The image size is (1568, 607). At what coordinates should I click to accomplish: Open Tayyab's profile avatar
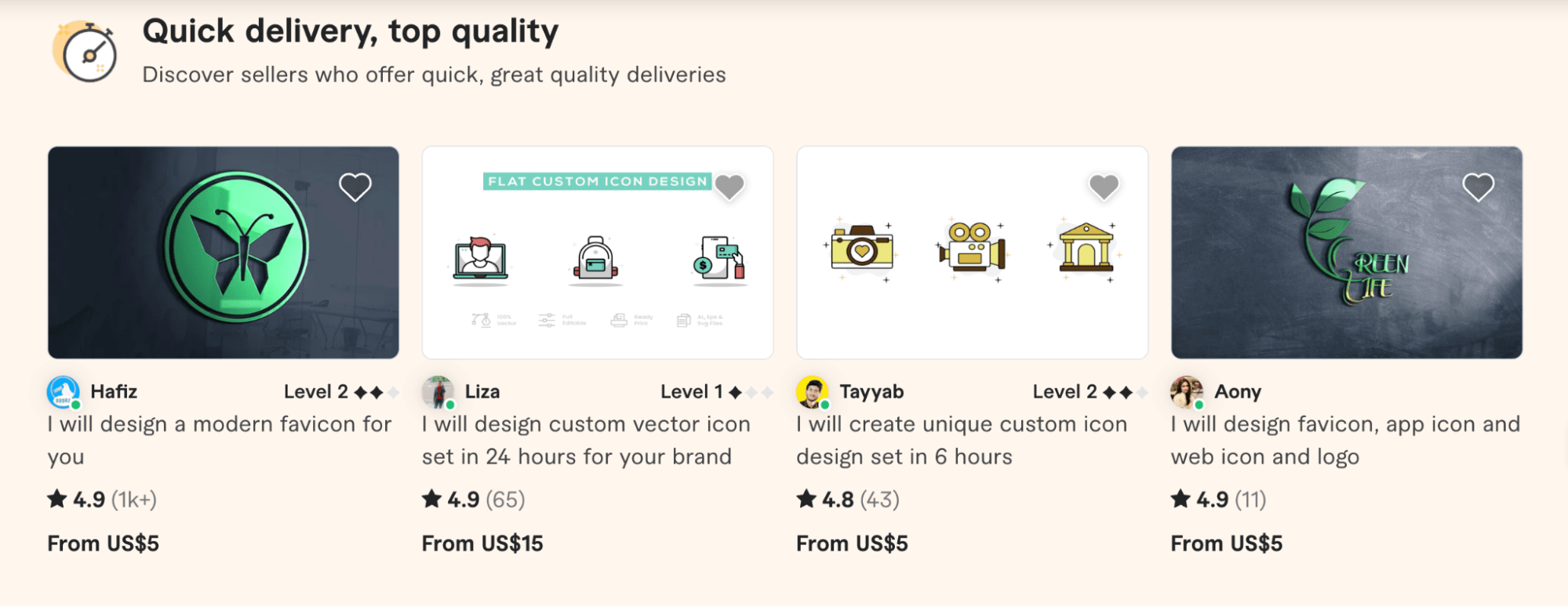[813, 392]
